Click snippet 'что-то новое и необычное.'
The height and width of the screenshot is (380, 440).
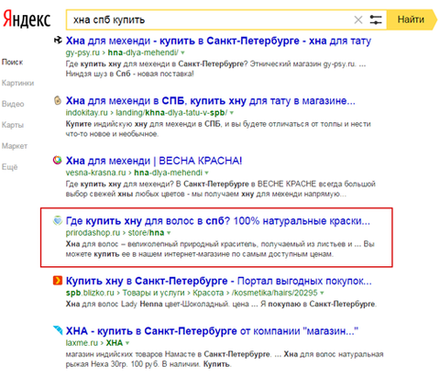coord(112,134)
